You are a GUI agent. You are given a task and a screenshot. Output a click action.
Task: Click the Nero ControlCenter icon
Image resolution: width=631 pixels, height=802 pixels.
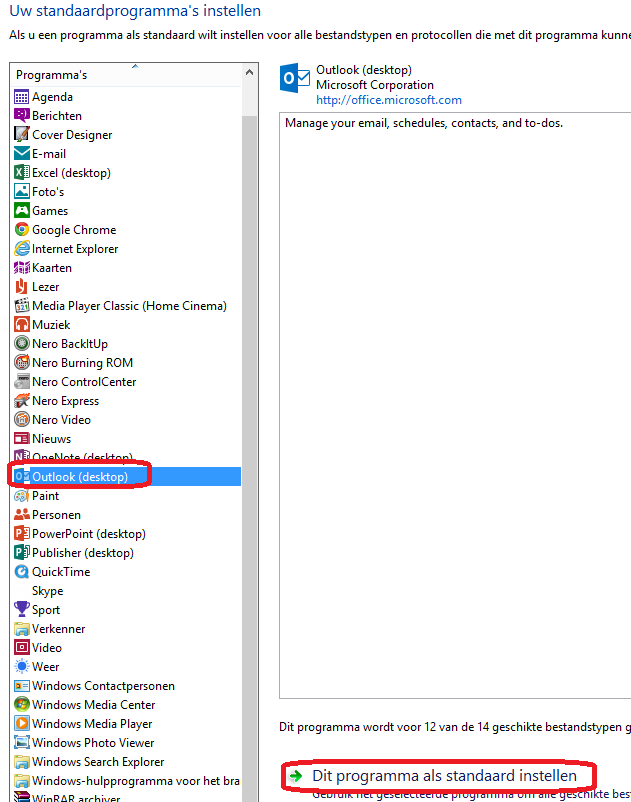click(x=21, y=381)
